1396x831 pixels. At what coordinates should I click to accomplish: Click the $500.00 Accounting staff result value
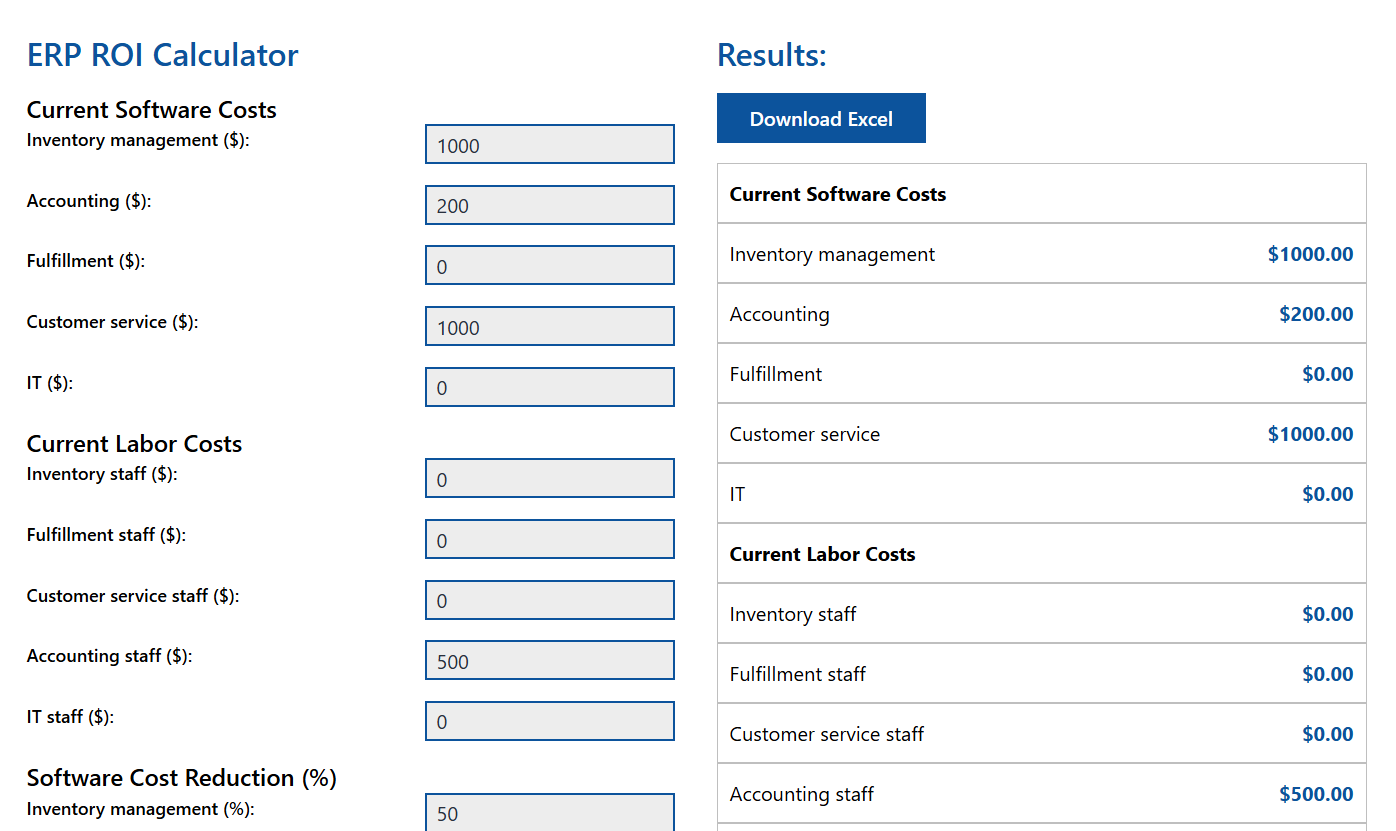[x=1316, y=794]
